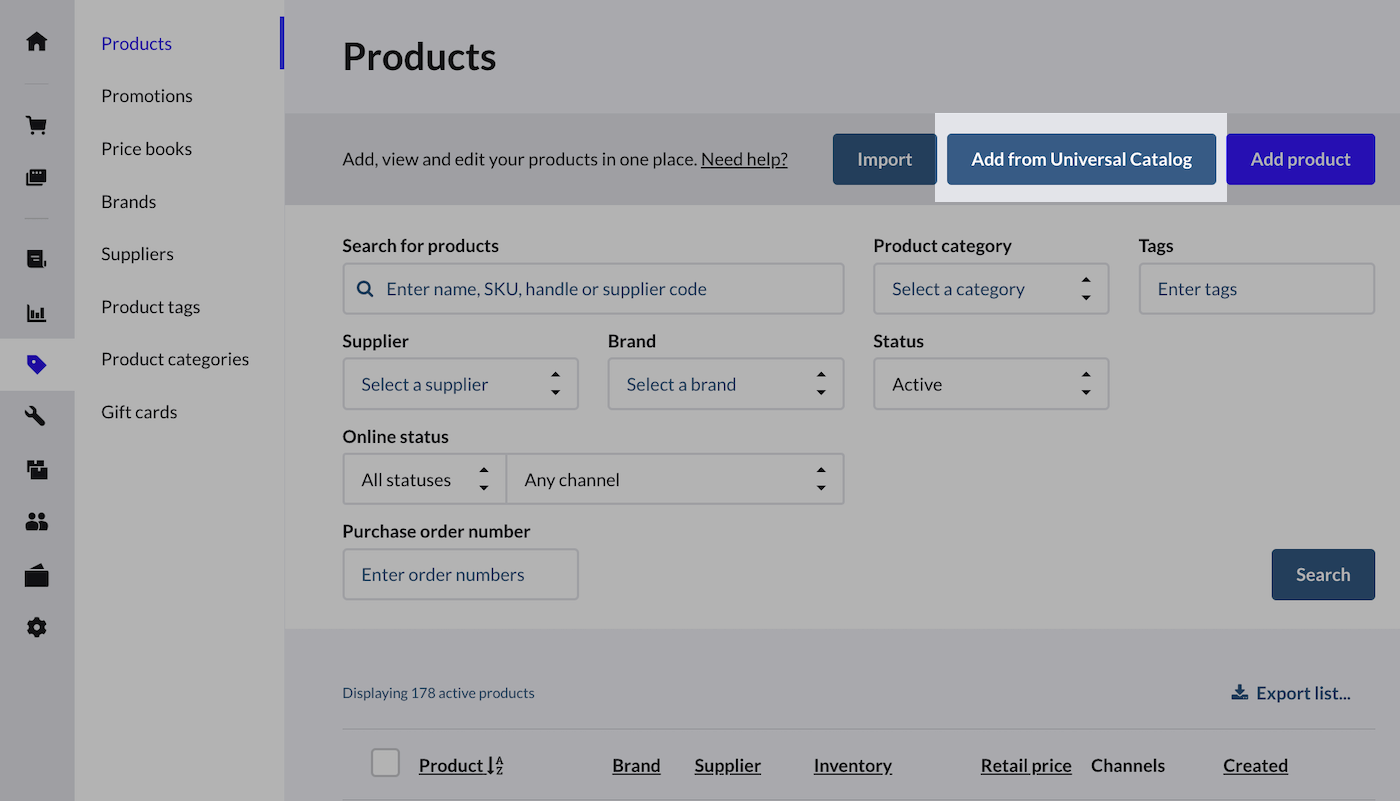Screen dimensions: 1400x801
Task: Tick the select-all products checkbox
Action: click(x=385, y=763)
